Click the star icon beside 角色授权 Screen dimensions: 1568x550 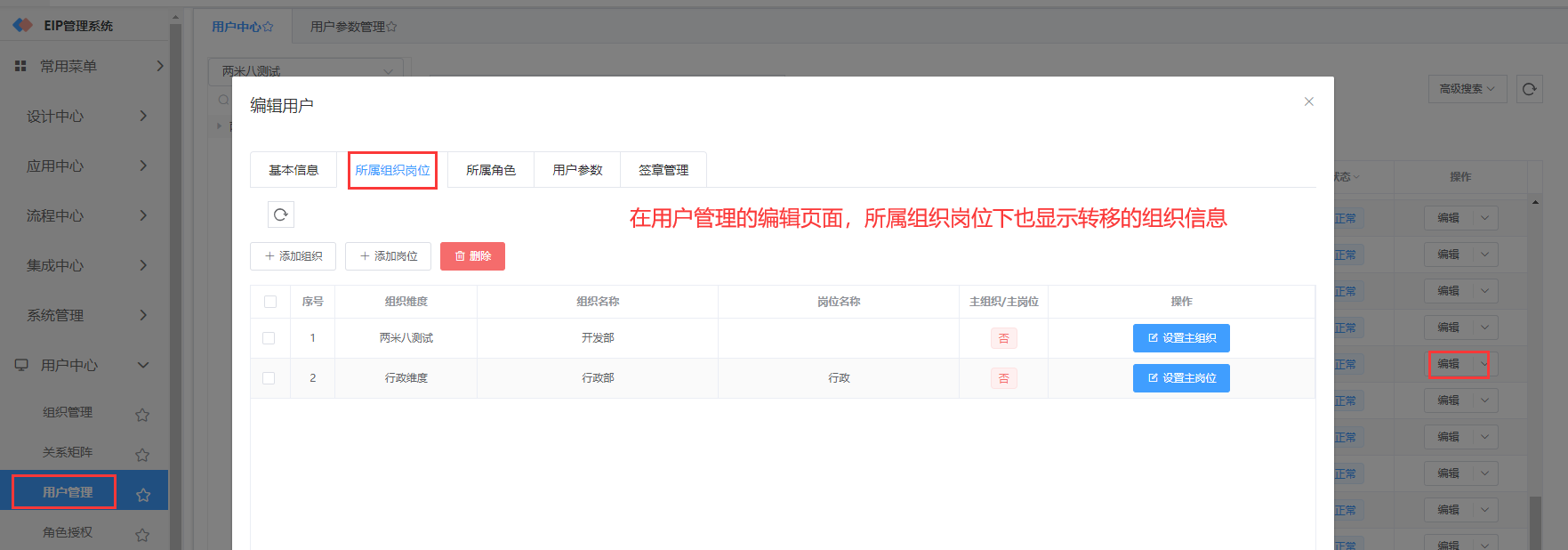(x=142, y=535)
